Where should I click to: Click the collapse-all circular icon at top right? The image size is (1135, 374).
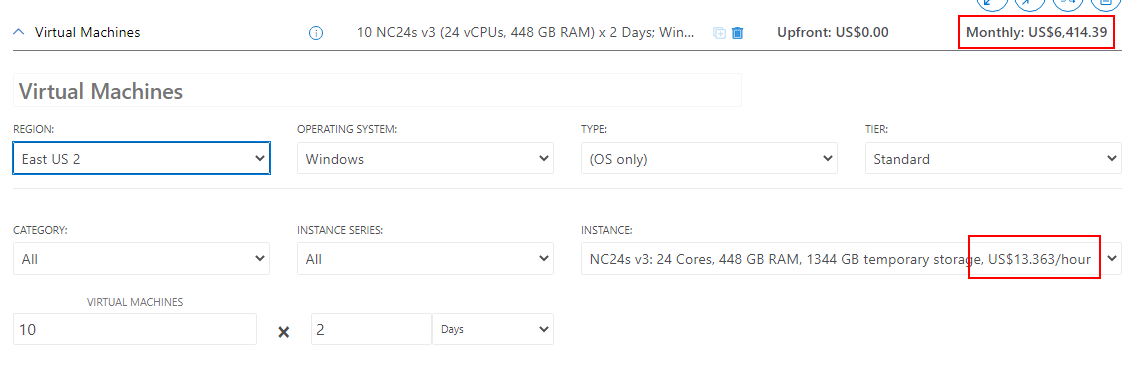tap(992, 3)
